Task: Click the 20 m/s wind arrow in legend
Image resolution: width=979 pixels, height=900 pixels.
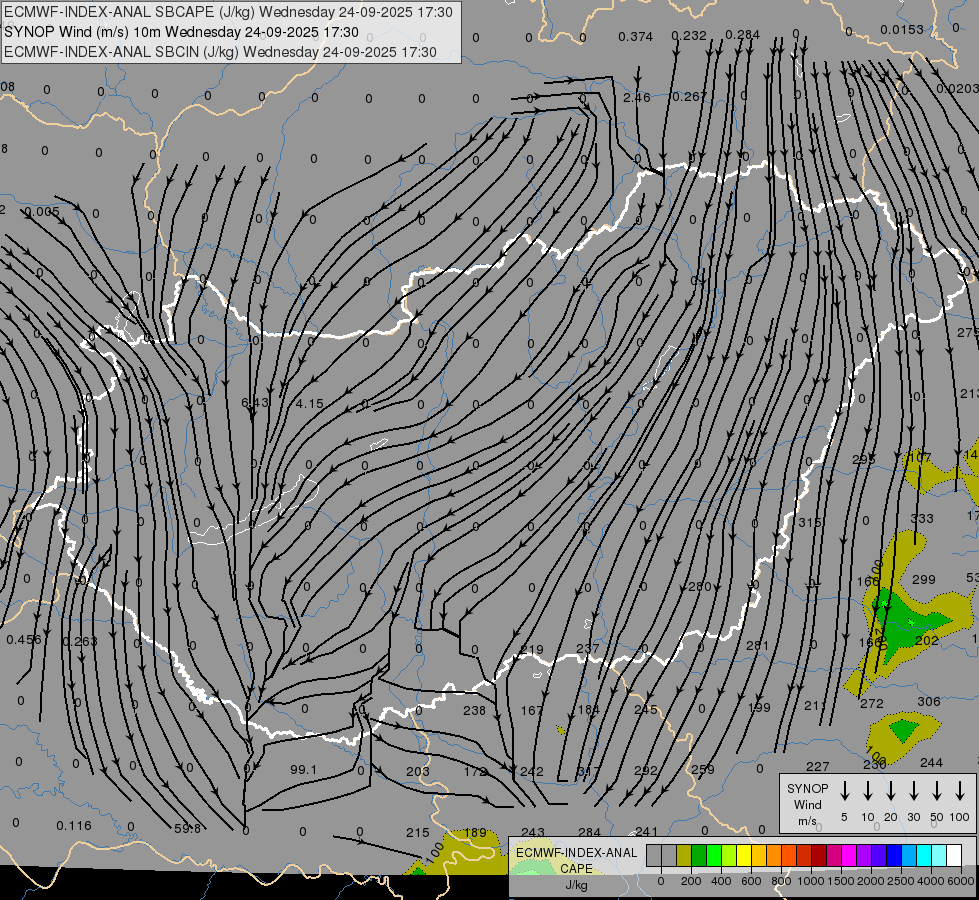Action: [890, 790]
